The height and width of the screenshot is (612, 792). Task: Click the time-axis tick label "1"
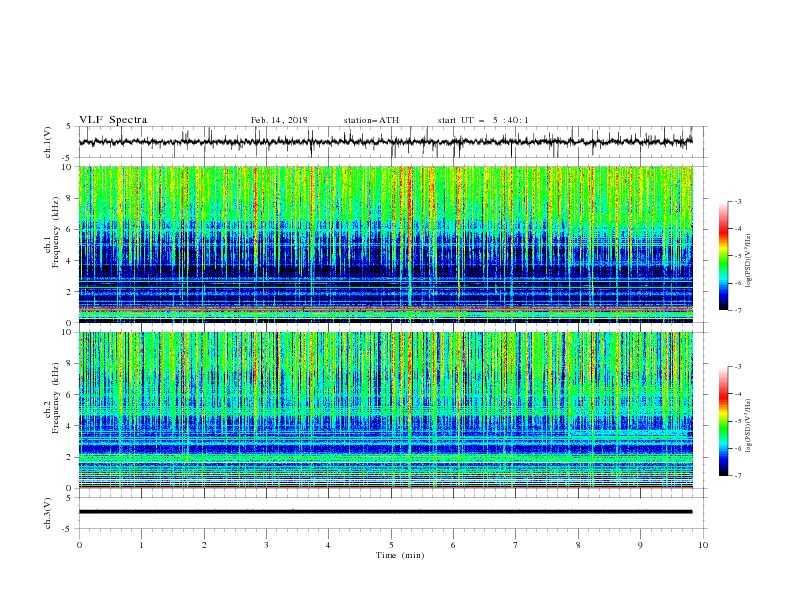141,545
